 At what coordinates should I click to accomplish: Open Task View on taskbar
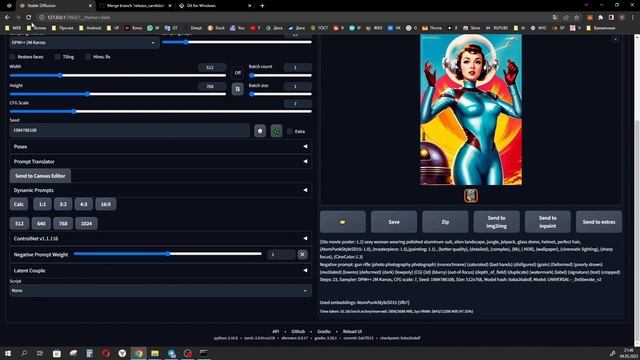coord(40,353)
